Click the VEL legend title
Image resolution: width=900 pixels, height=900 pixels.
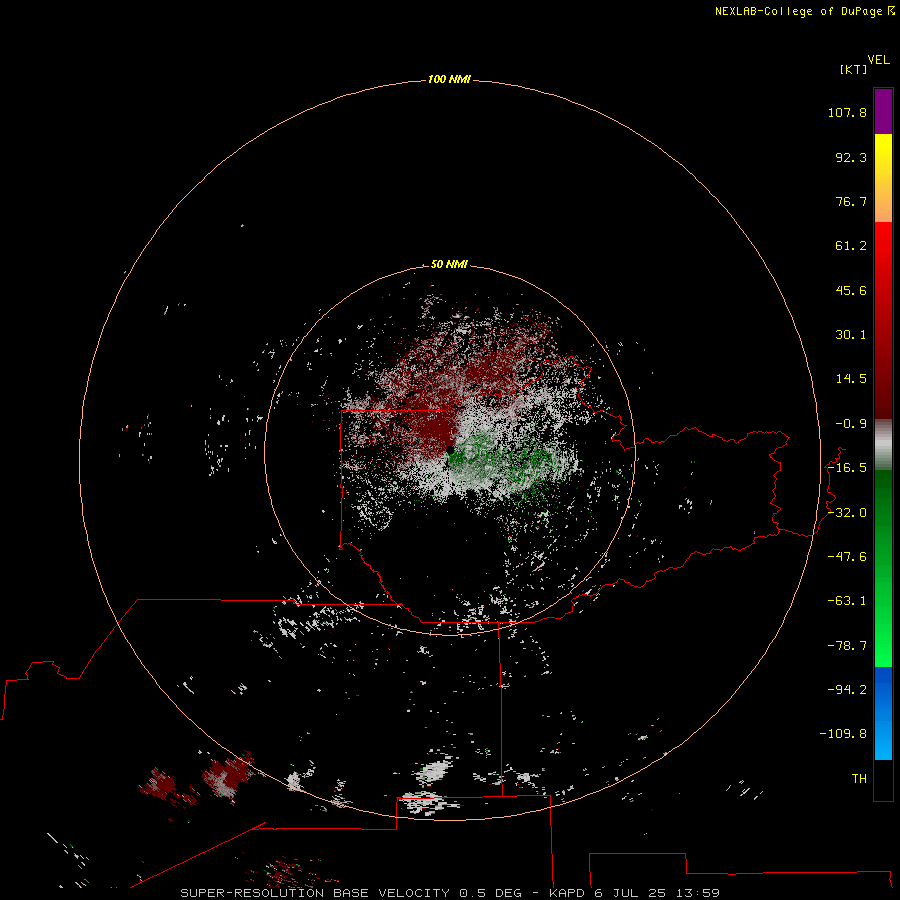[x=879, y=60]
